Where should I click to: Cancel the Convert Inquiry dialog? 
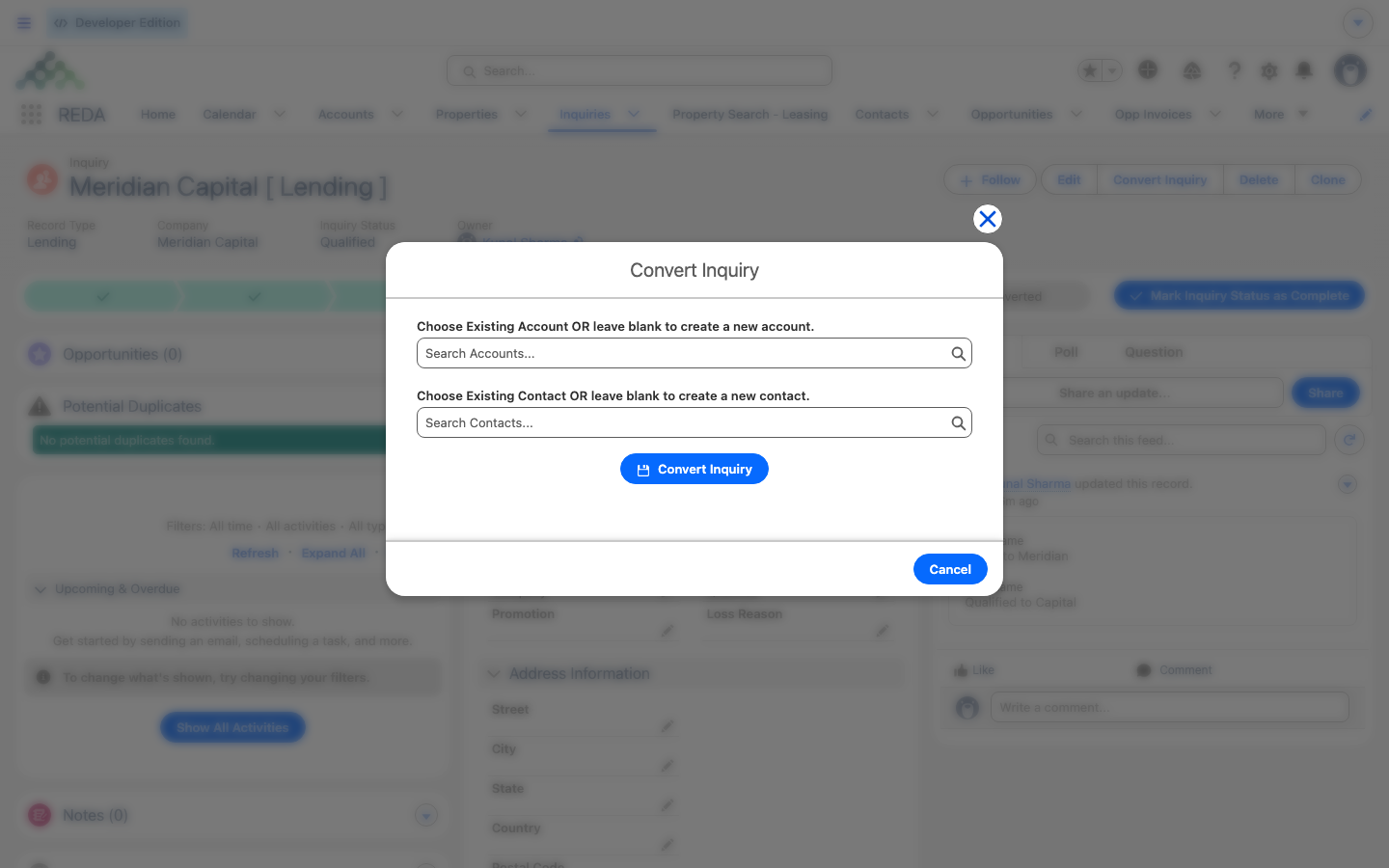950,569
